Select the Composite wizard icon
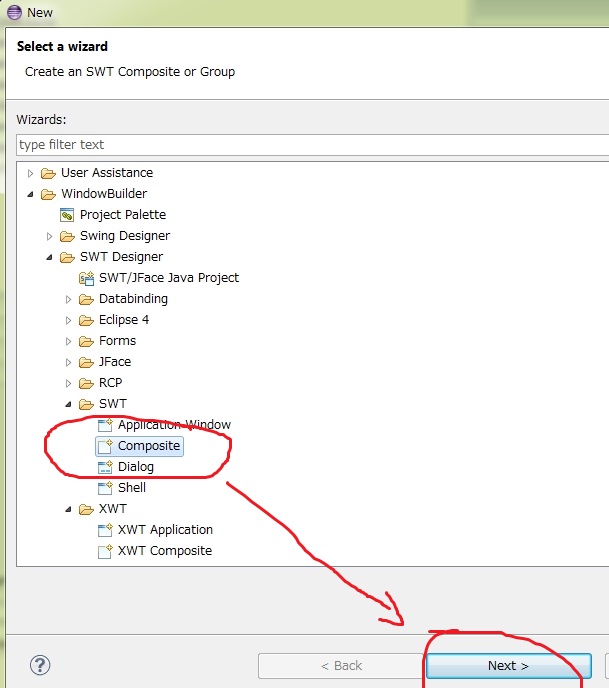Screen dimensions: 609x688 pyautogui.click(x=105, y=446)
